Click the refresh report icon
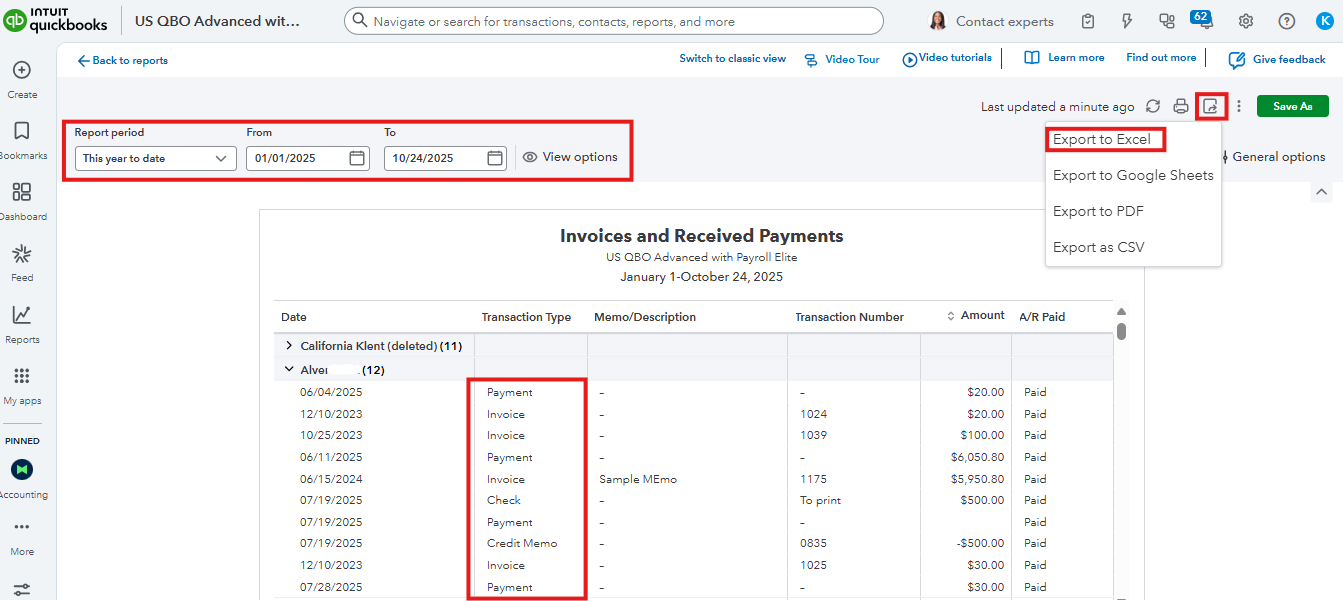The height and width of the screenshot is (601, 1343). (1153, 107)
